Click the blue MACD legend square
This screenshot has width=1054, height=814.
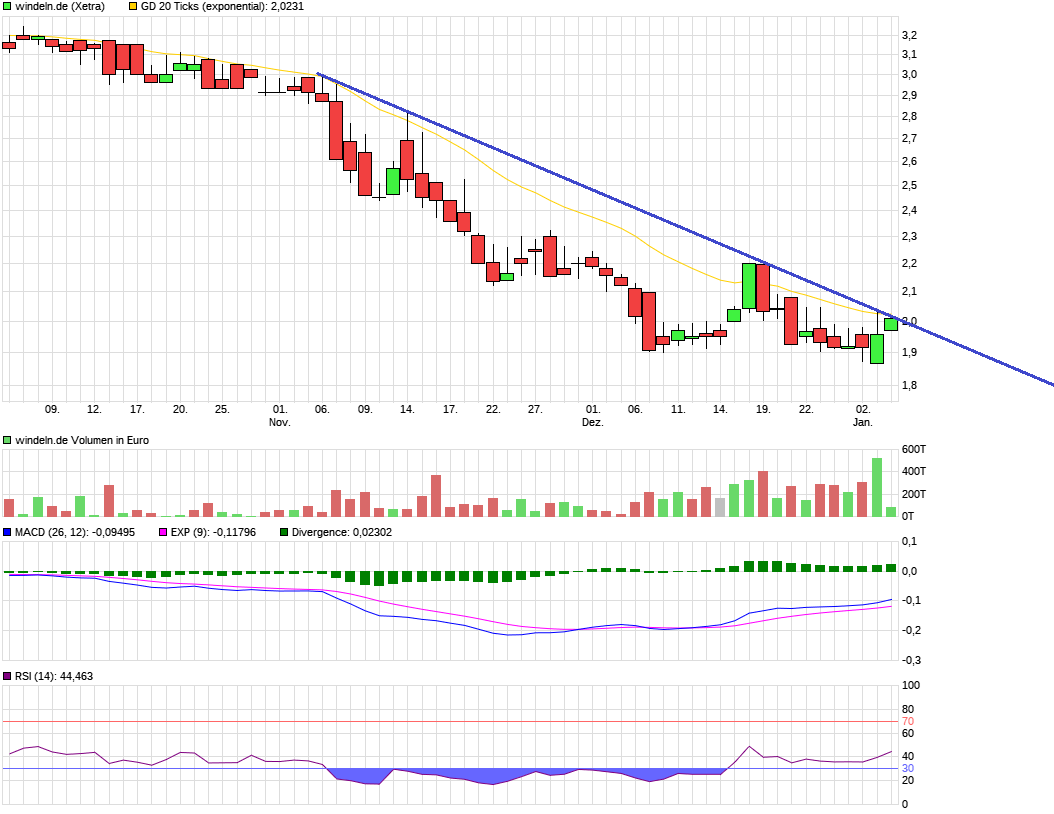pyautogui.click(x=7, y=532)
